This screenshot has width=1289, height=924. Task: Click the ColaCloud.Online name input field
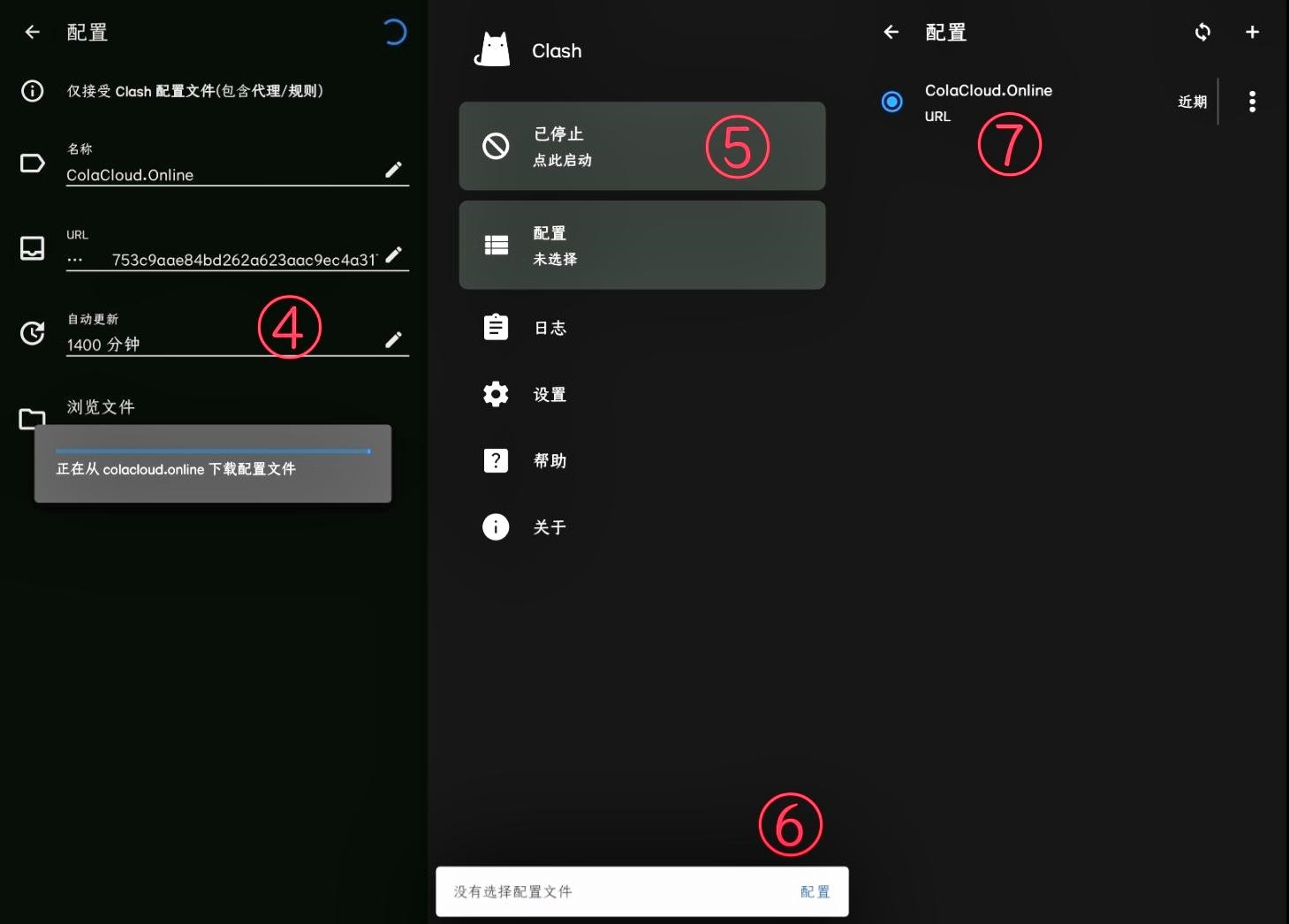pos(221,175)
